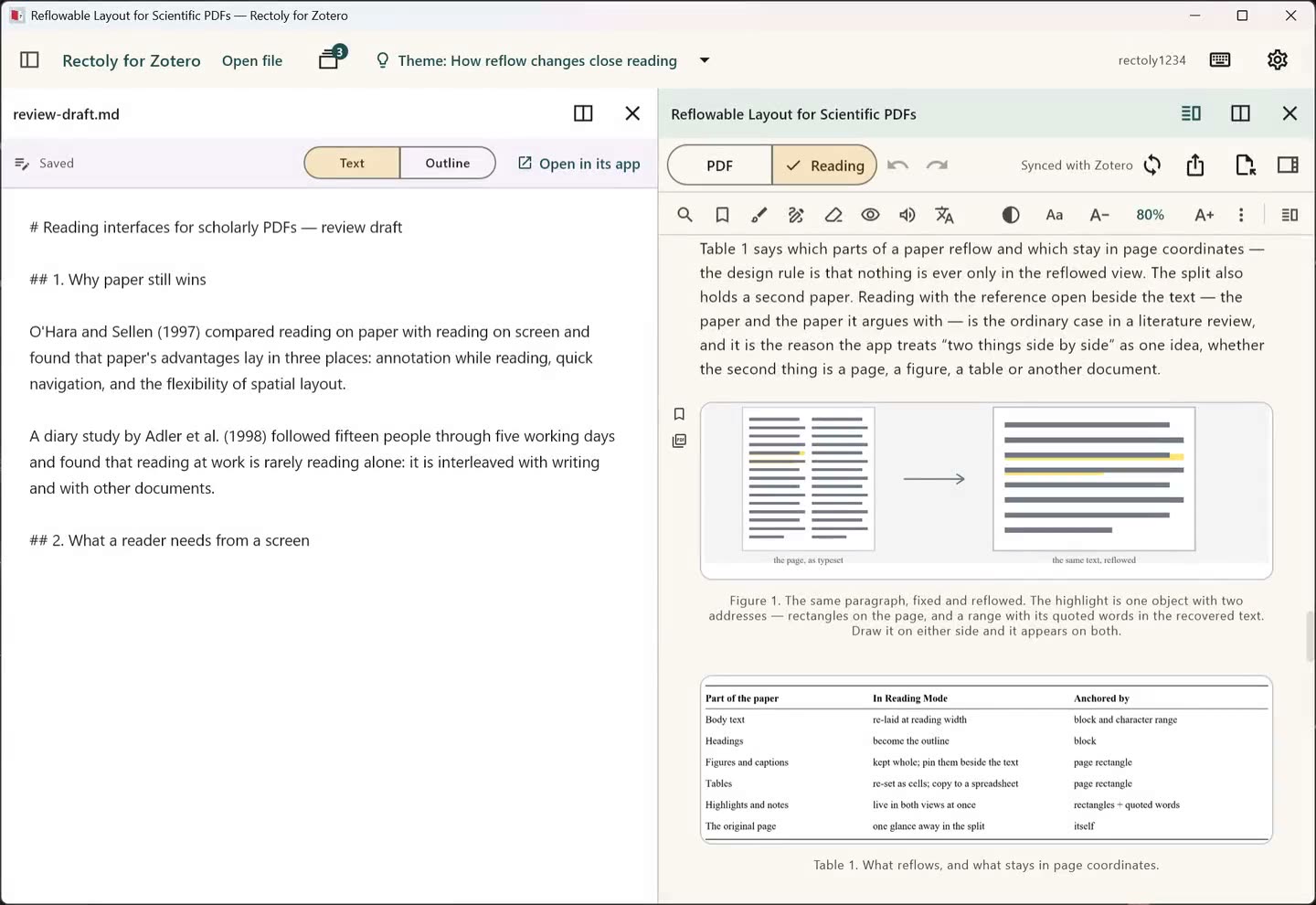
Task: Click the 80% zoom value
Action: [x=1151, y=215]
